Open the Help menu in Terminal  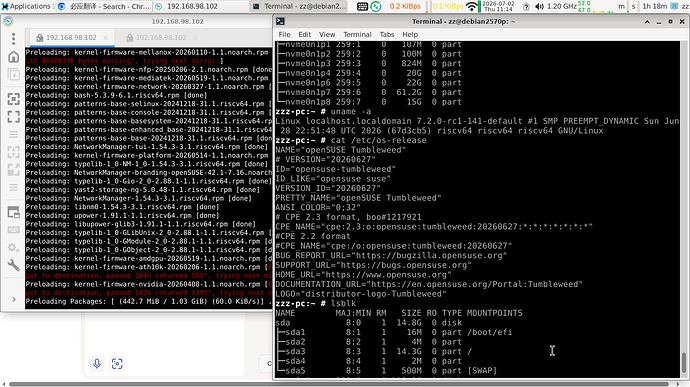410,34
